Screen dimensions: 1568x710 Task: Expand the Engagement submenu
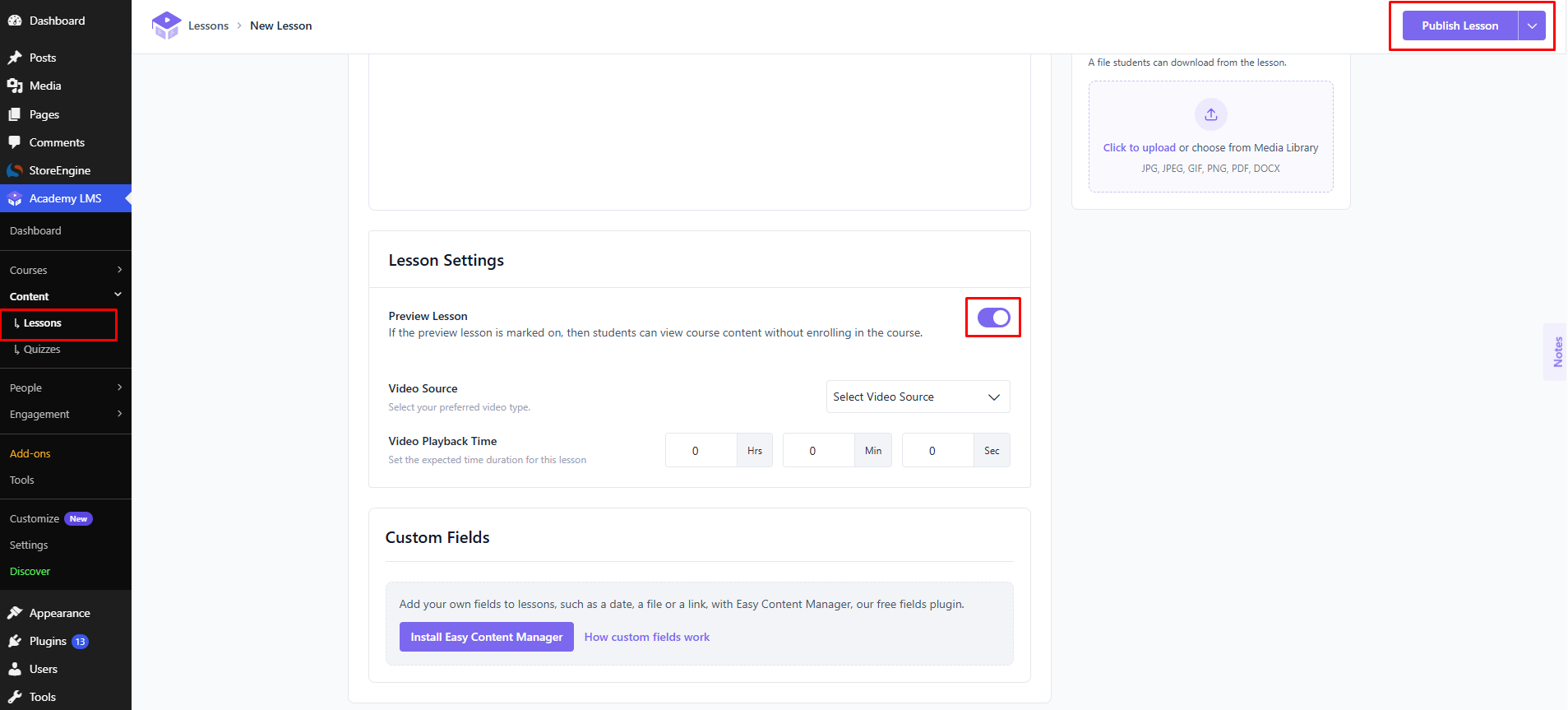click(119, 414)
